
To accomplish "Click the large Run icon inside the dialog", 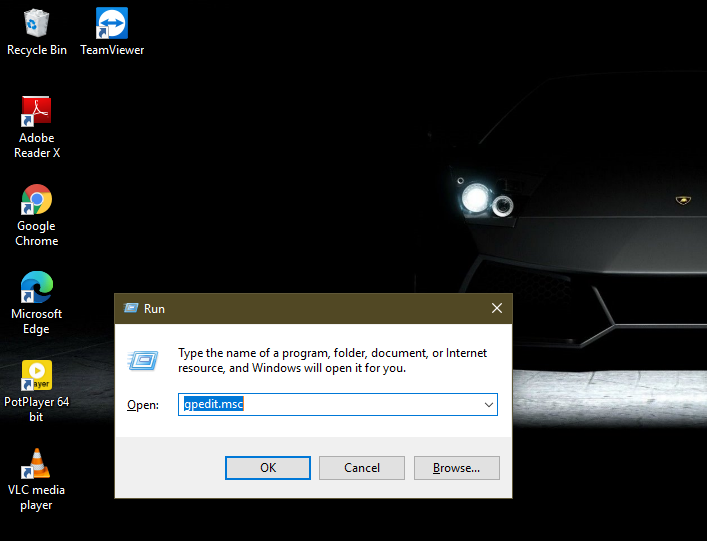I will point(143,360).
